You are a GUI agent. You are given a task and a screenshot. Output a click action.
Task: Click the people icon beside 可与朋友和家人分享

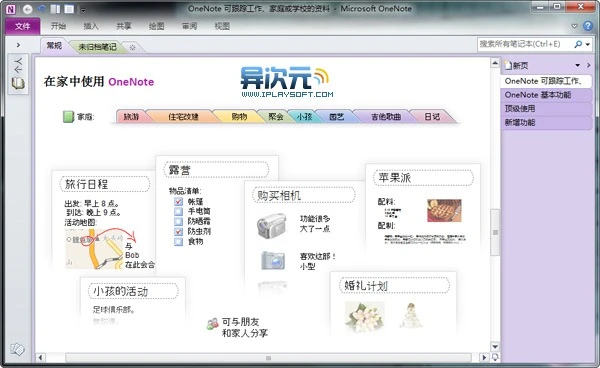(x=212, y=324)
